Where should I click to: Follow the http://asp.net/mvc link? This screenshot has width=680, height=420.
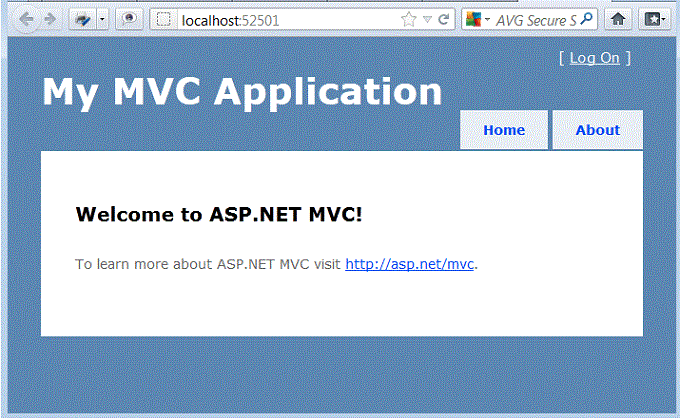pyautogui.click(x=409, y=264)
